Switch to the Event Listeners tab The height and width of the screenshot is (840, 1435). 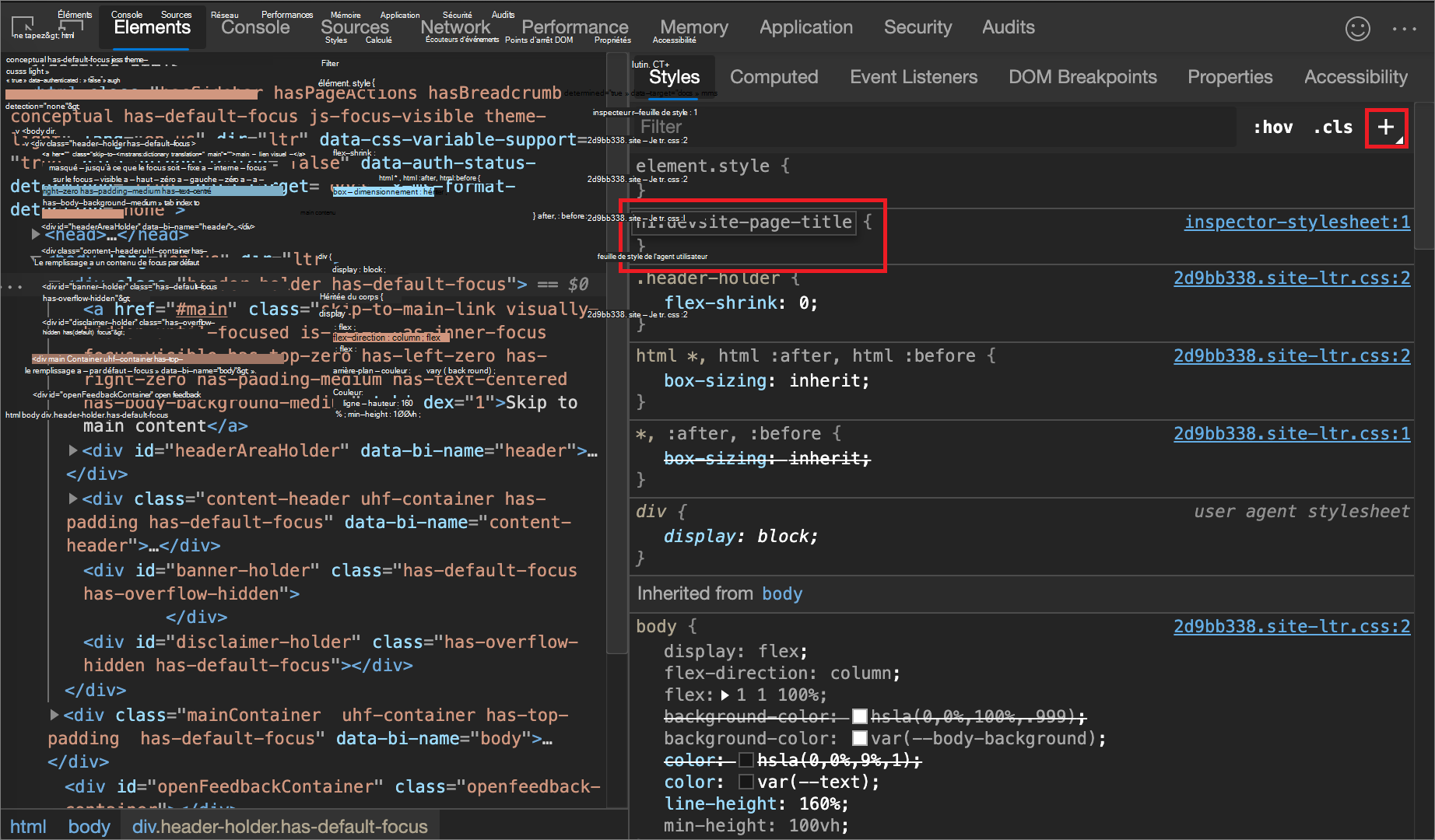pos(914,76)
